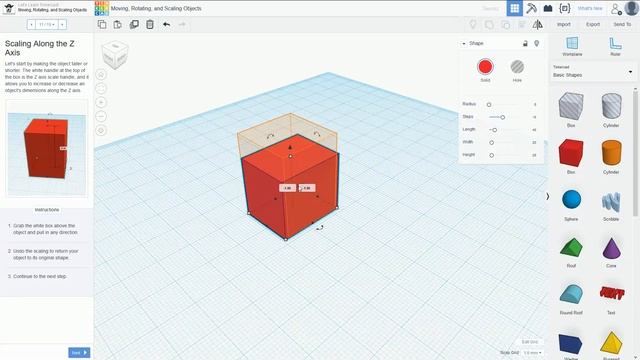This screenshot has width=640, height=360.
Task: Open the Snap Grid 1.0 mm dropdown
Action: tap(533, 353)
